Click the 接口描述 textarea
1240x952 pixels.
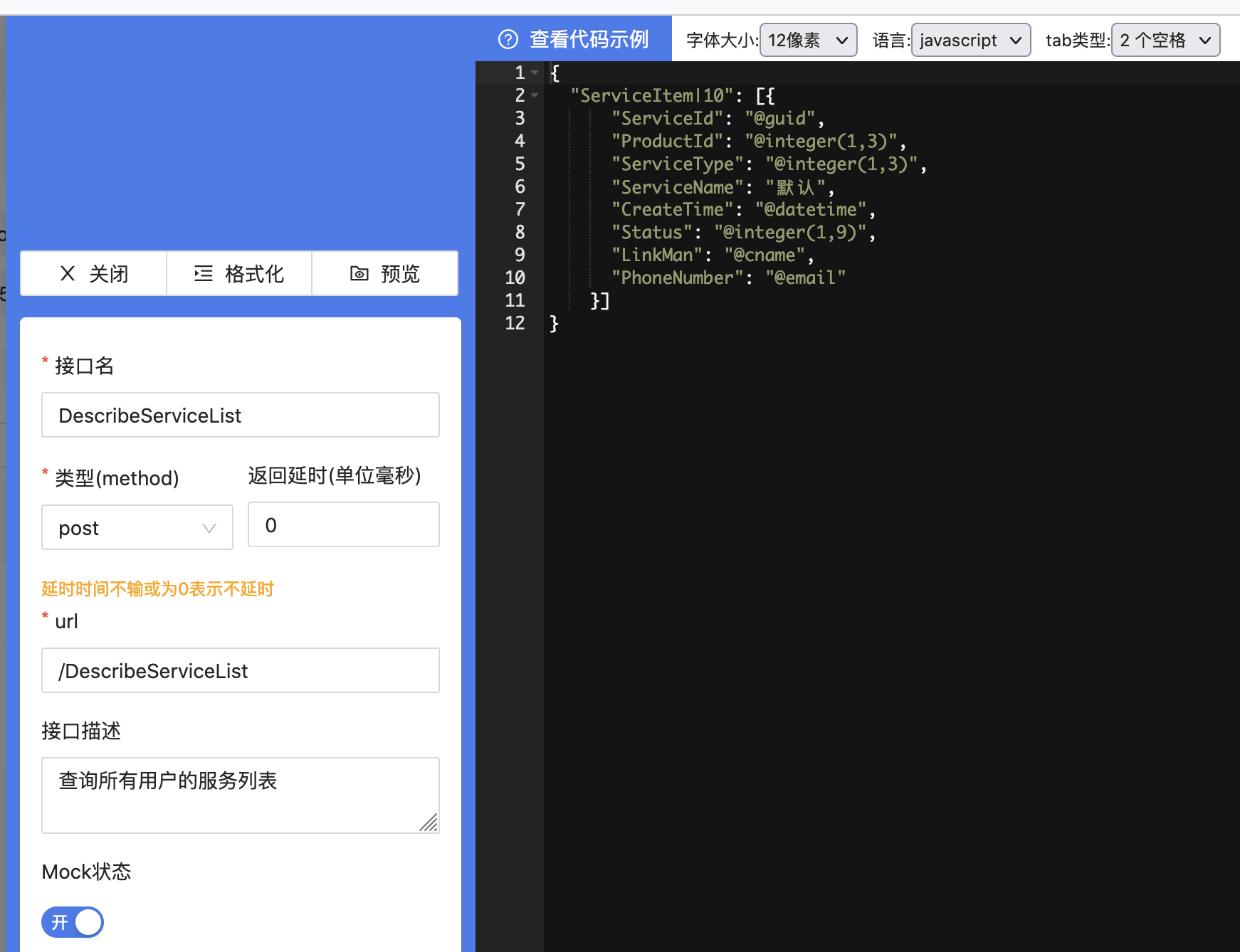(x=241, y=795)
